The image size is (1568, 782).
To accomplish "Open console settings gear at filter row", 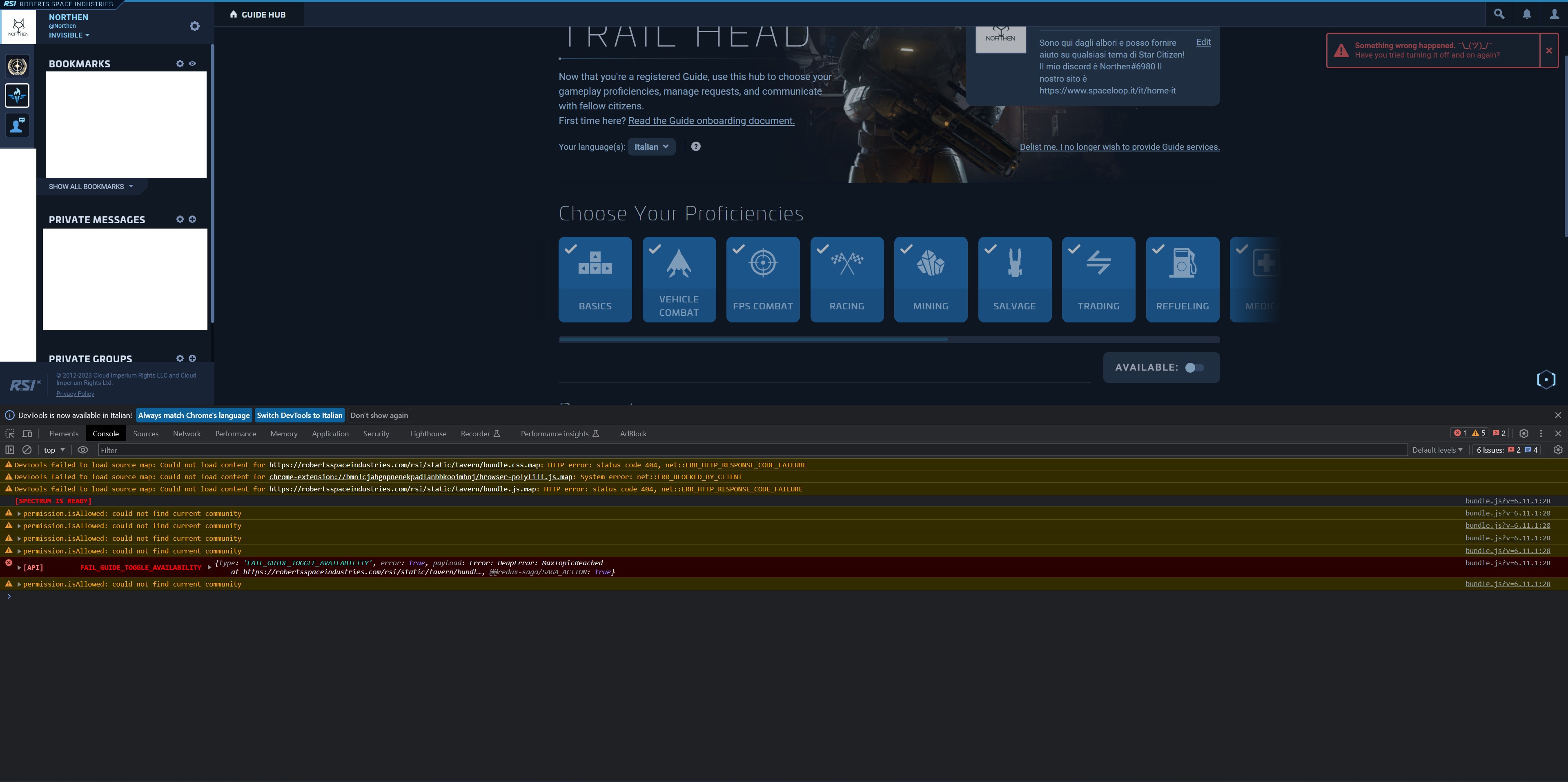I will 1558,450.
